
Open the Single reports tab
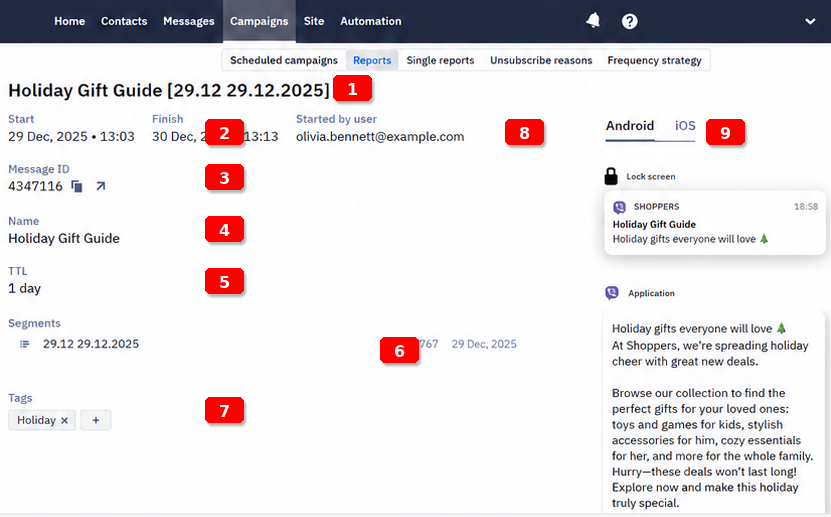440,60
